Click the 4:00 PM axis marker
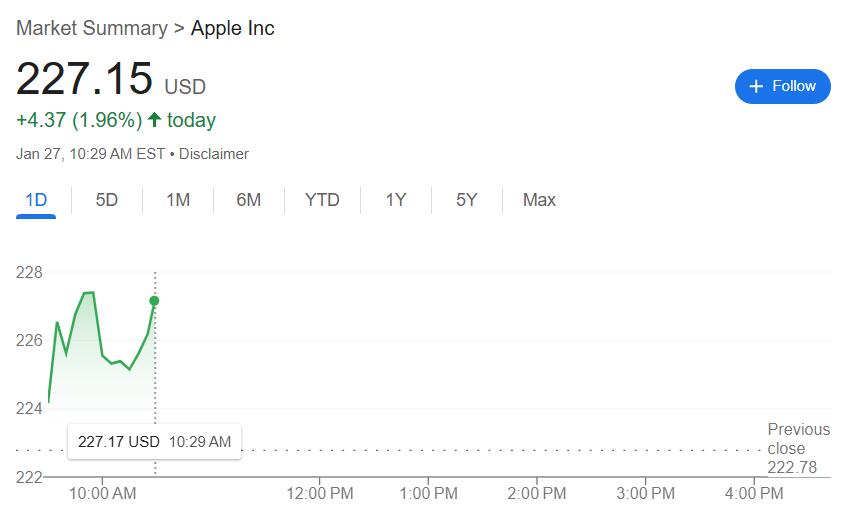 pyautogui.click(x=754, y=493)
